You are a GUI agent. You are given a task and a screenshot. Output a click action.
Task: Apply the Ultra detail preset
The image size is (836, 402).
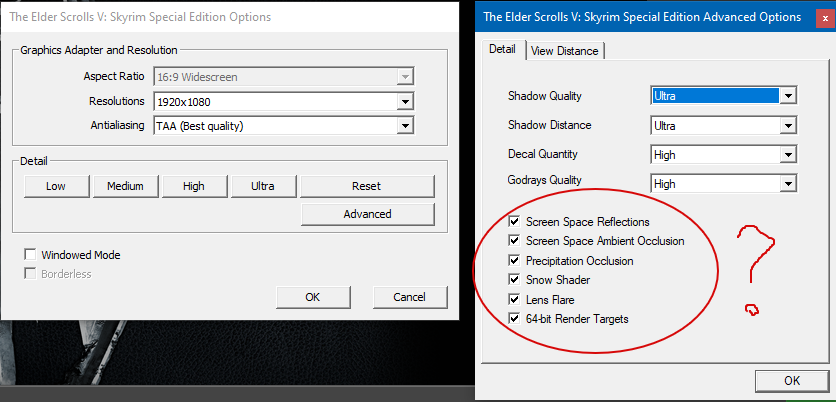point(263,186)
